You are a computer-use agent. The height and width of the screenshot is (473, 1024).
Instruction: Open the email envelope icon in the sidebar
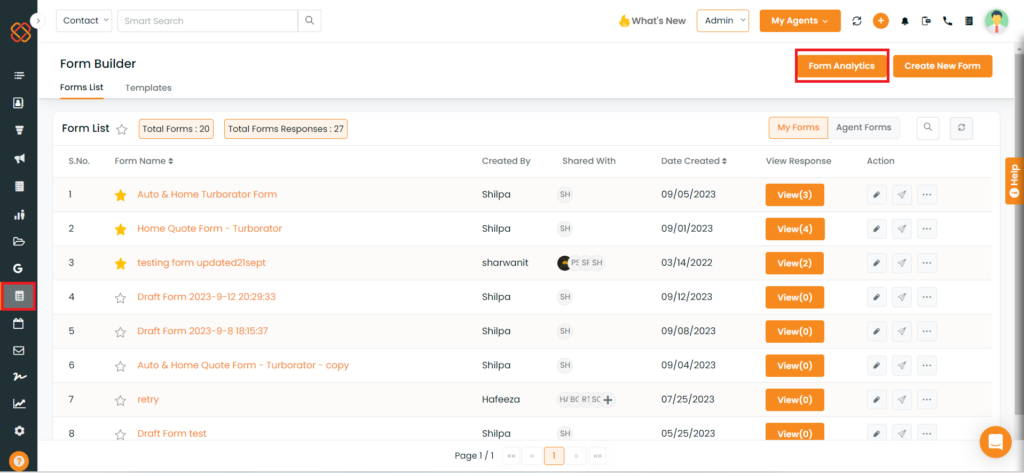point(19,350)
